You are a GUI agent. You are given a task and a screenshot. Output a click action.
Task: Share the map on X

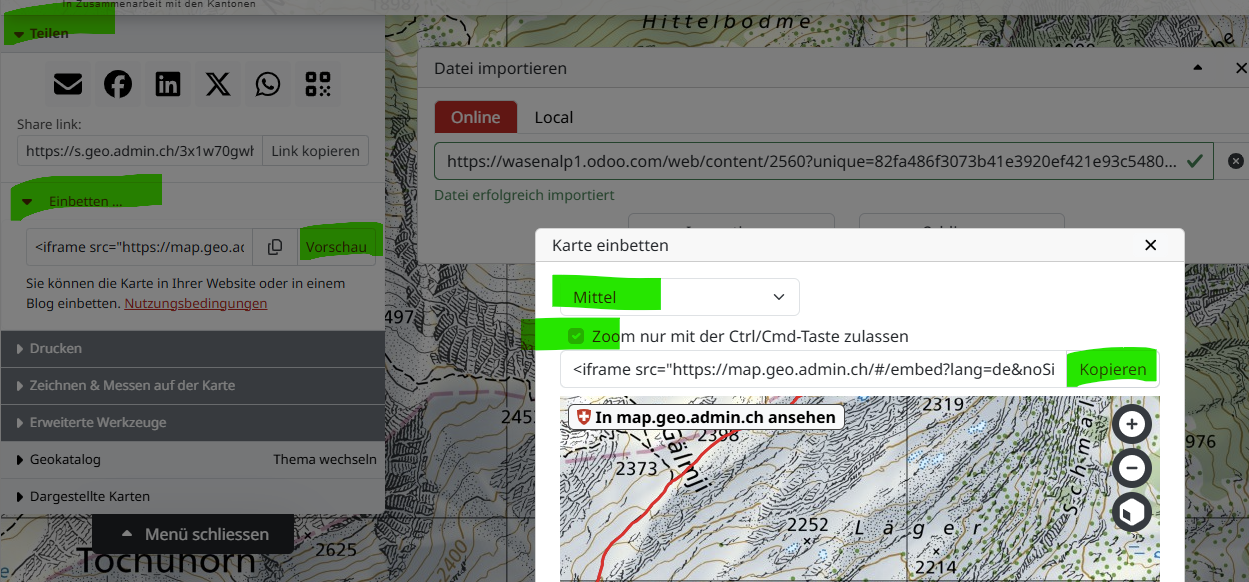218,84
